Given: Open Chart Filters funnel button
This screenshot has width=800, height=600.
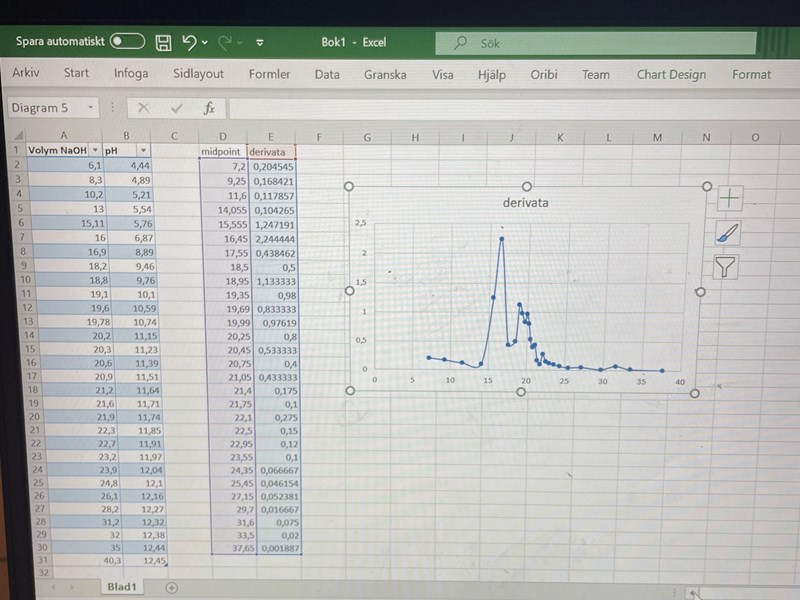Looking at the screenshot, I should point(727,266).
